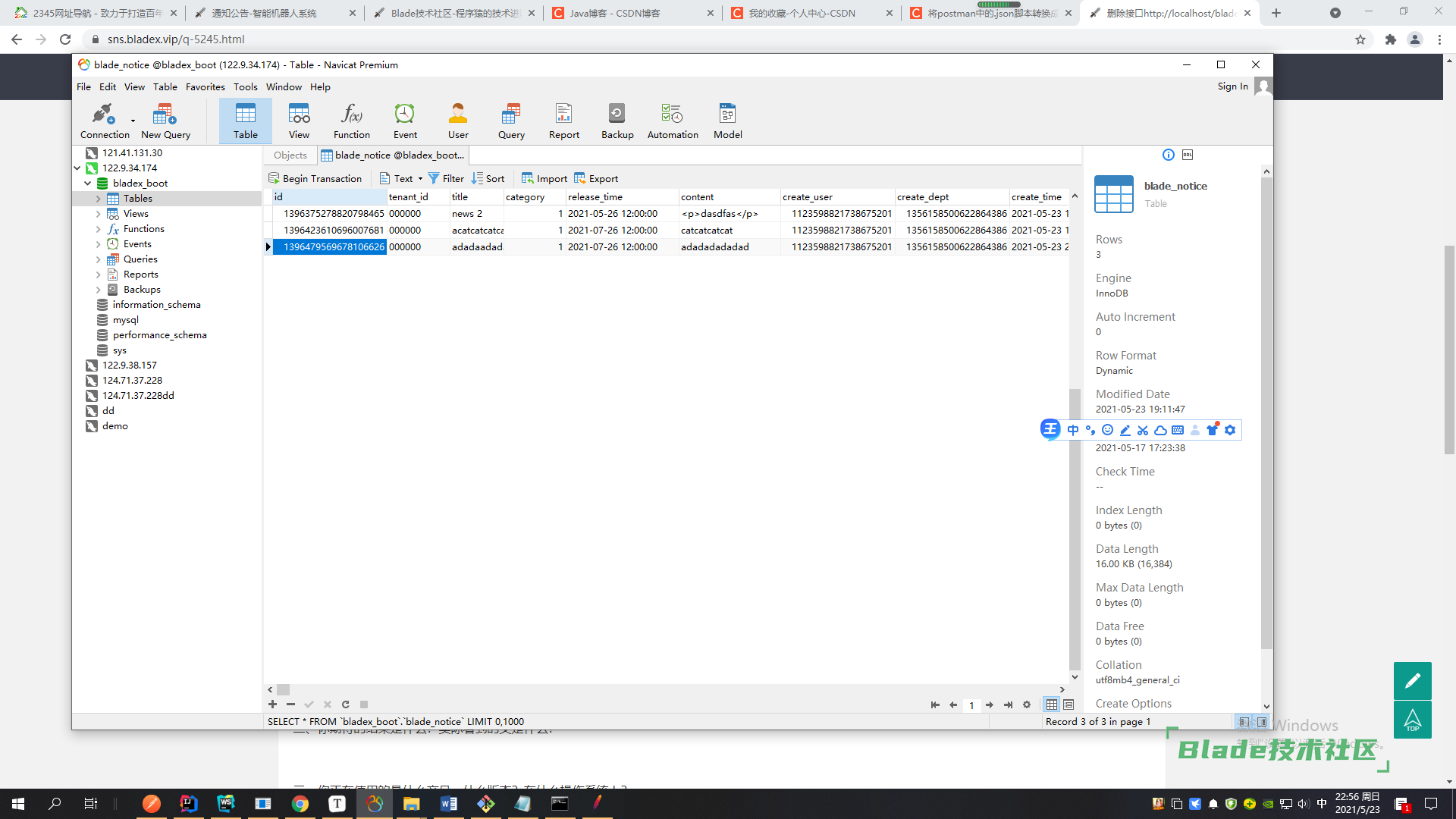
Task: Click the grid horizontal scrollbar thumb
Action: pos(283,690)
